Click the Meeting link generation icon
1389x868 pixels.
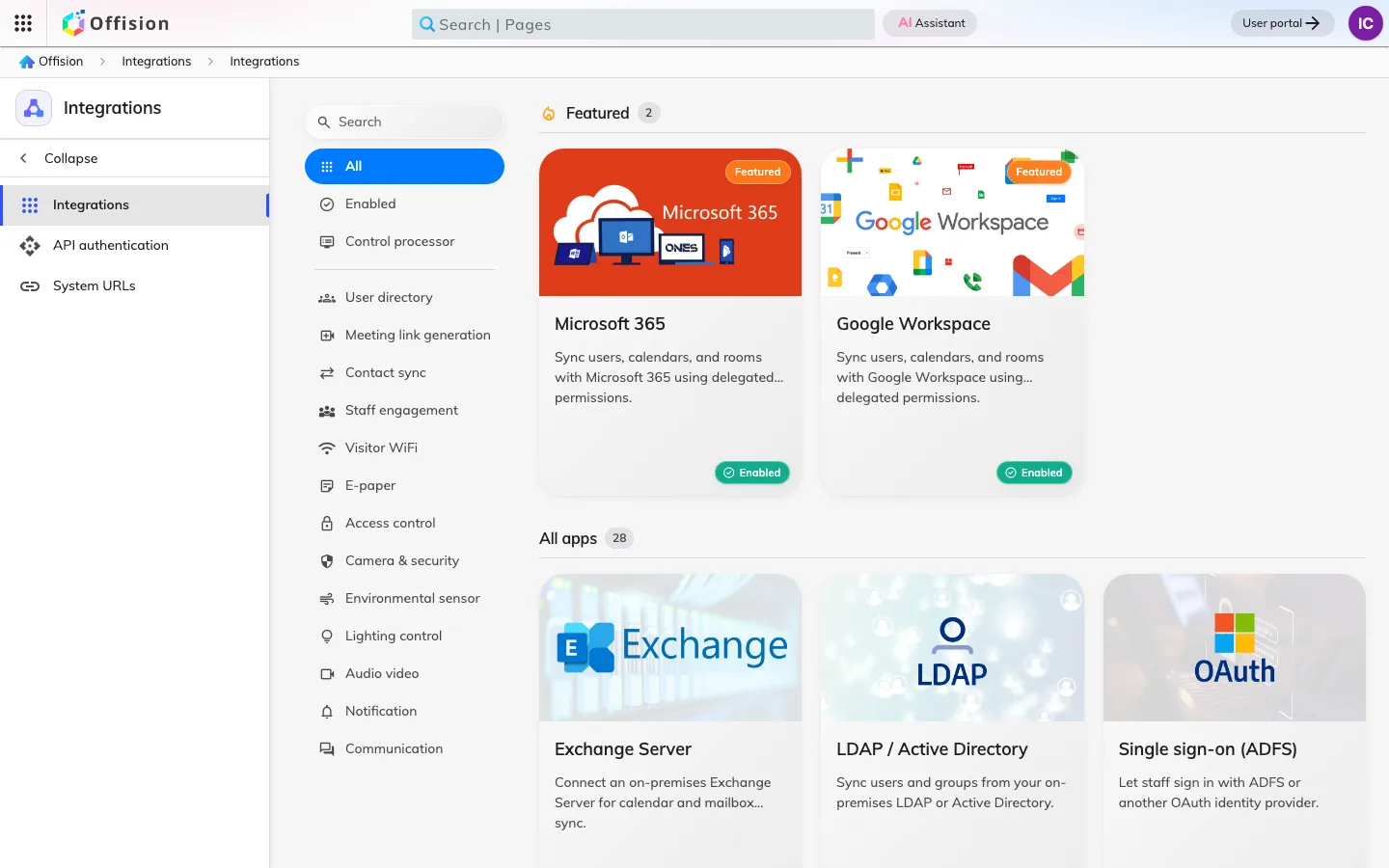(327, 336)
